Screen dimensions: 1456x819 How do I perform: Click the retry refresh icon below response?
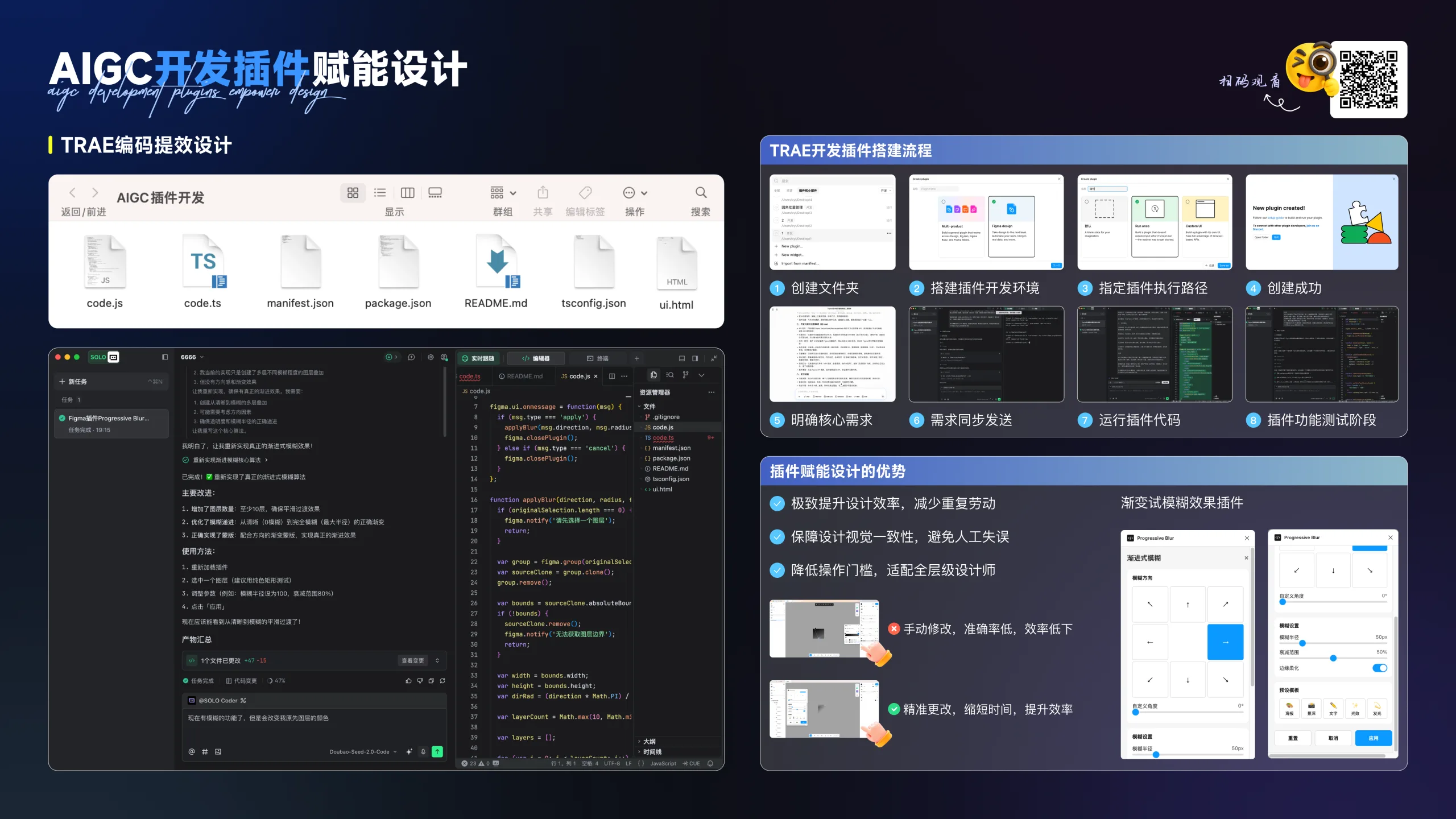[442, 681]
